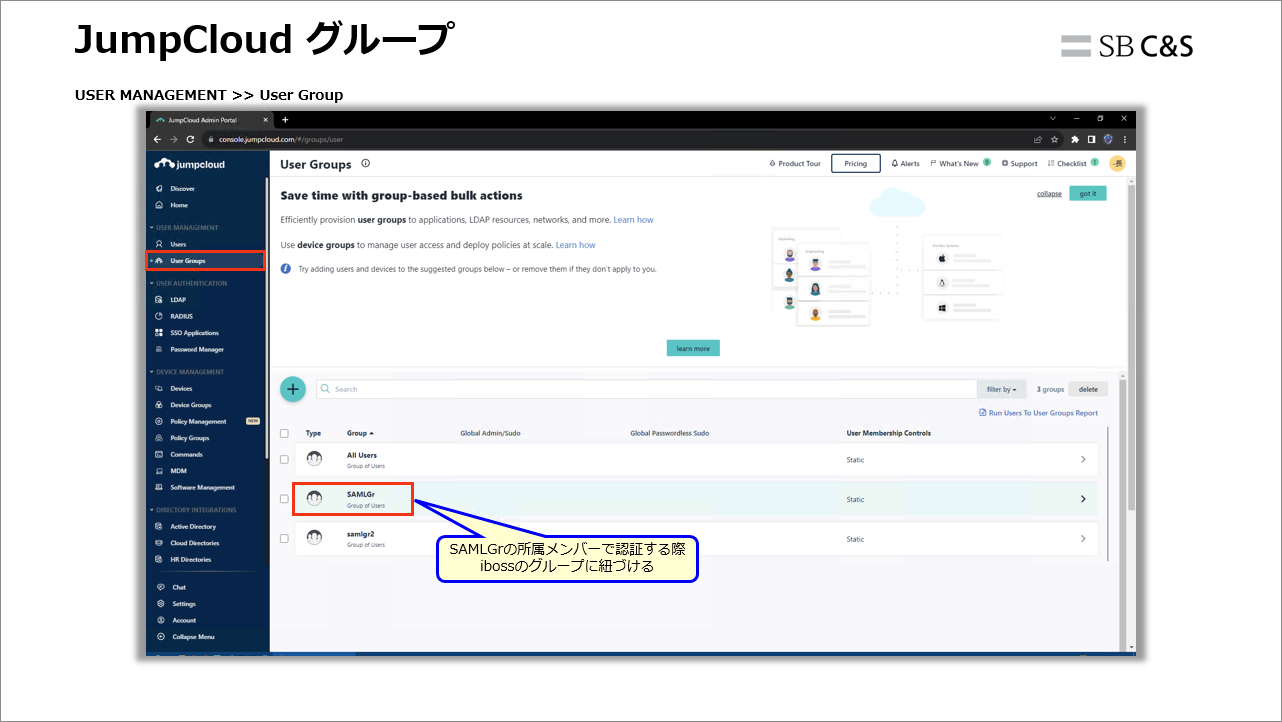The width and height of the screenshot is (1282, 722).
Task: Click Collapse Menu in sidebar
Action: 192,637
